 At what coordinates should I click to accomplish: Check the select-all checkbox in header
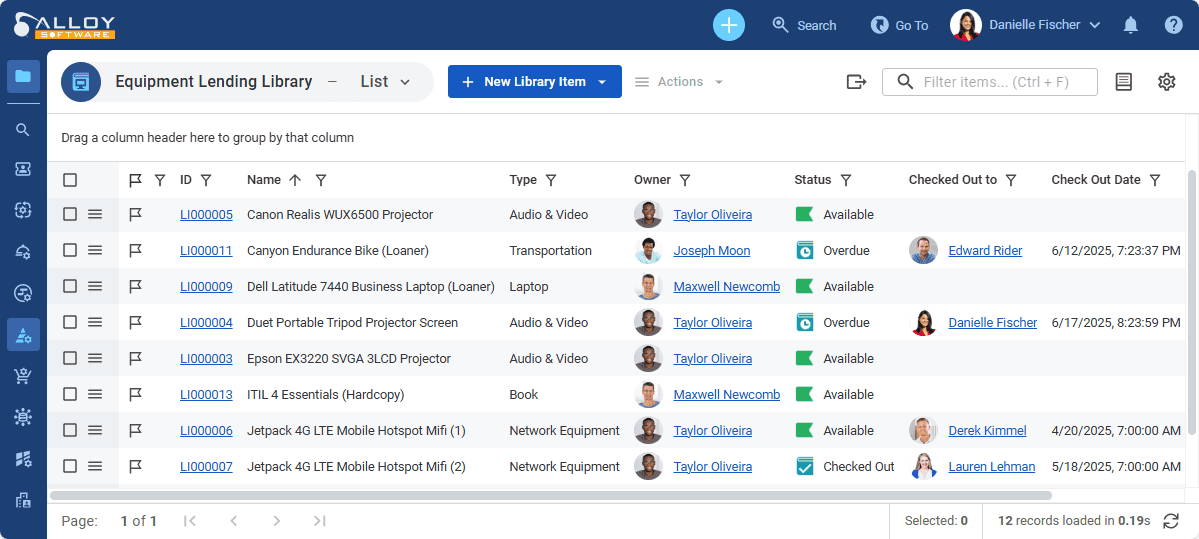(70, 180)
